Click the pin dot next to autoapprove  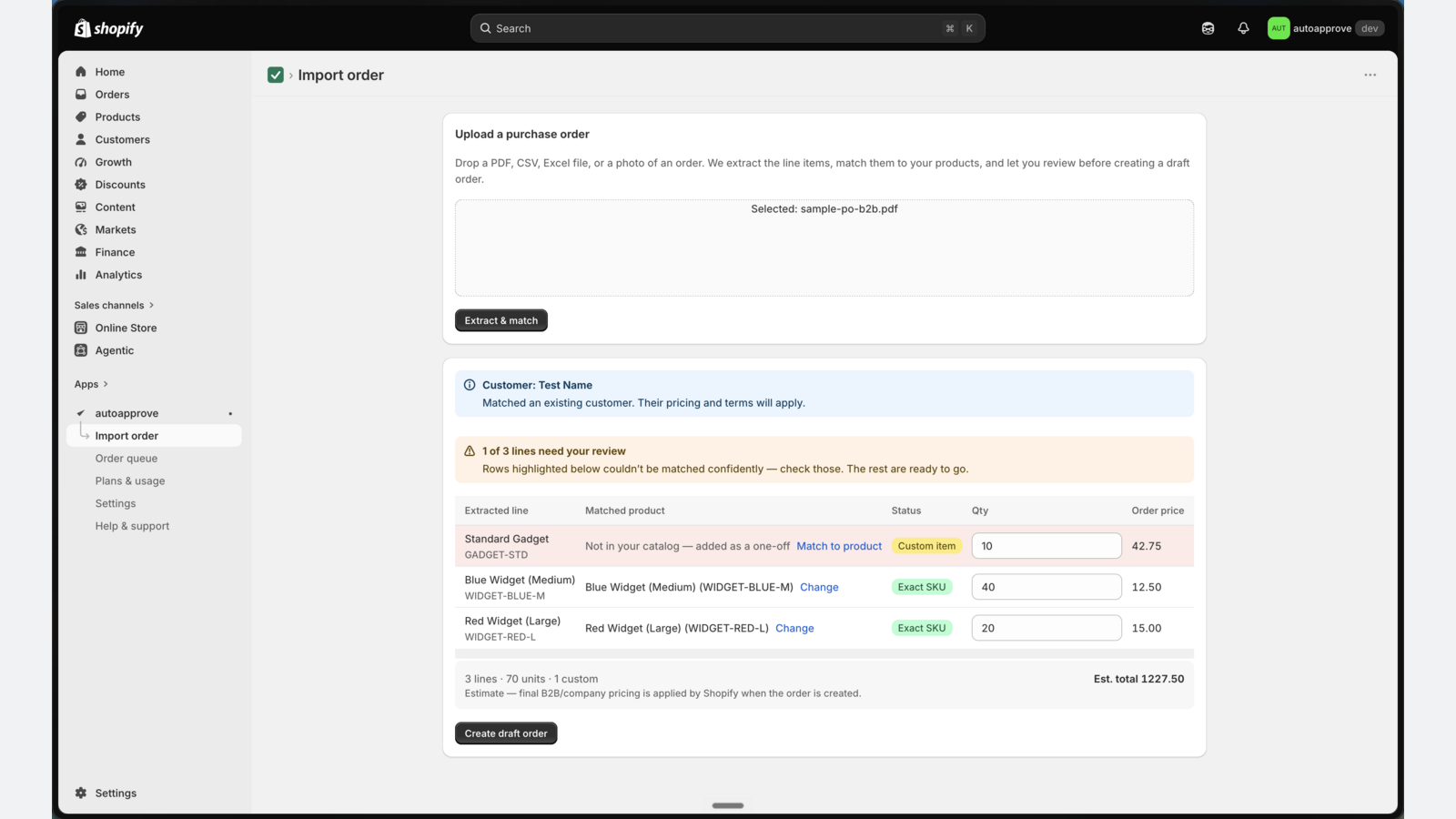pos(230,414)
